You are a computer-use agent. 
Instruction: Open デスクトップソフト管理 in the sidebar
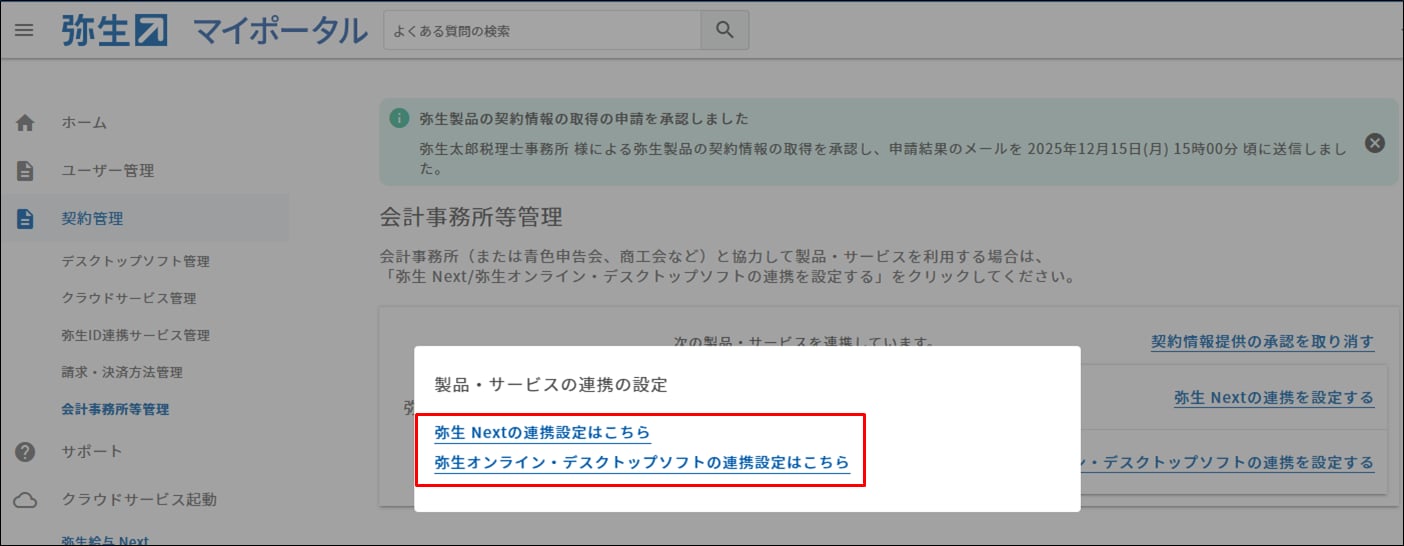point(135,262)
